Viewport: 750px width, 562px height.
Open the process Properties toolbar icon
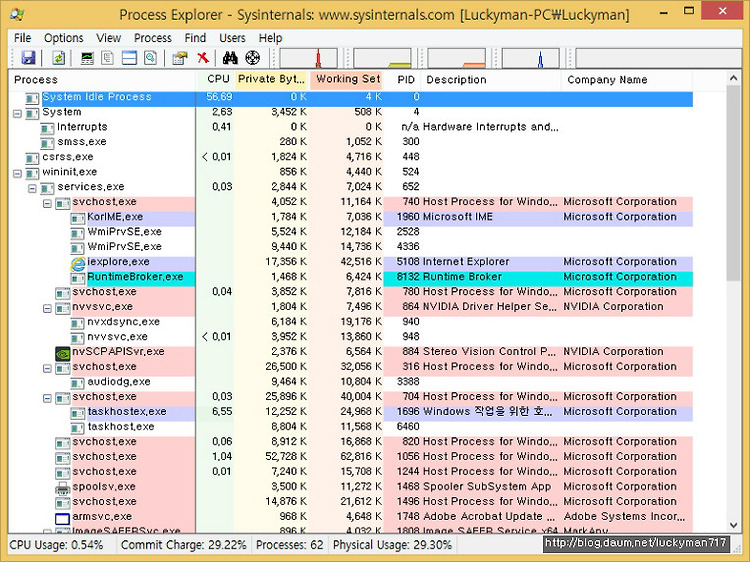click(180, 58)
